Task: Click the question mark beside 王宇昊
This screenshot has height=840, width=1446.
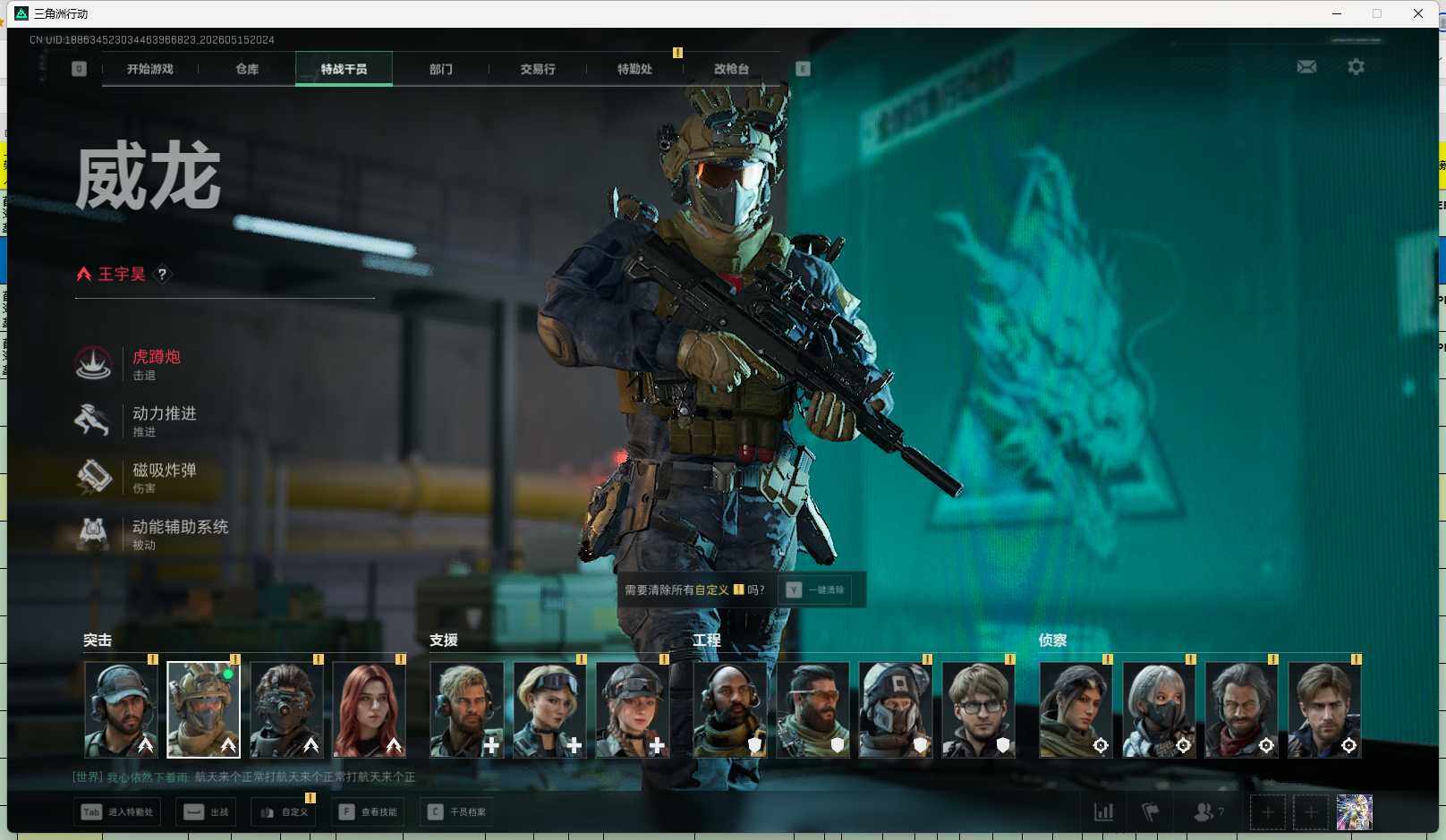Action: (x=162, y=274)
